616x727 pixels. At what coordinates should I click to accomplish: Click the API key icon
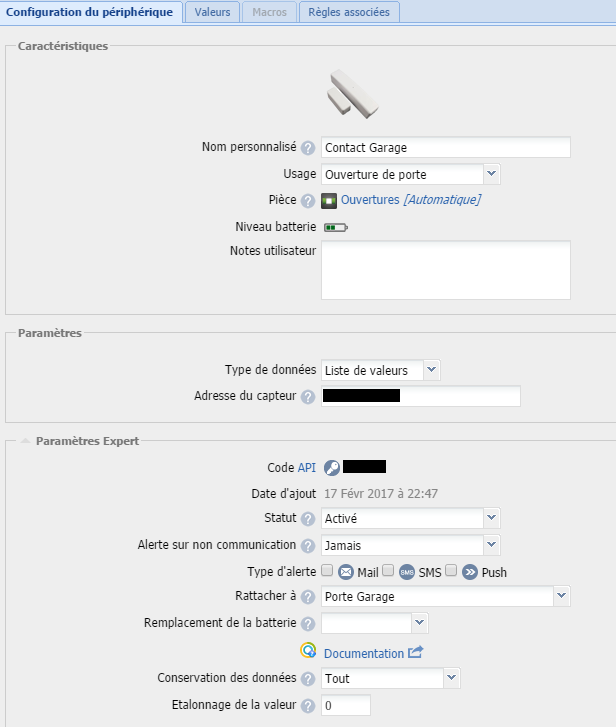[x=332, y=467]
